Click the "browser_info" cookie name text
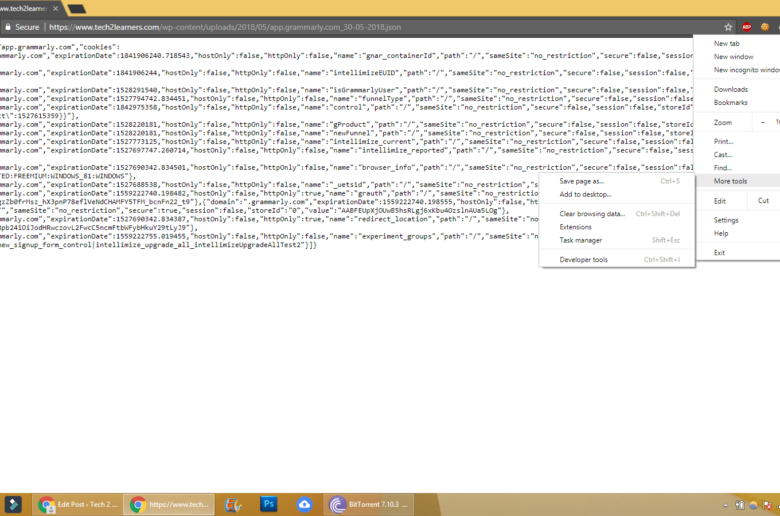This screenshot has width=780, height=516. point(388,168)
